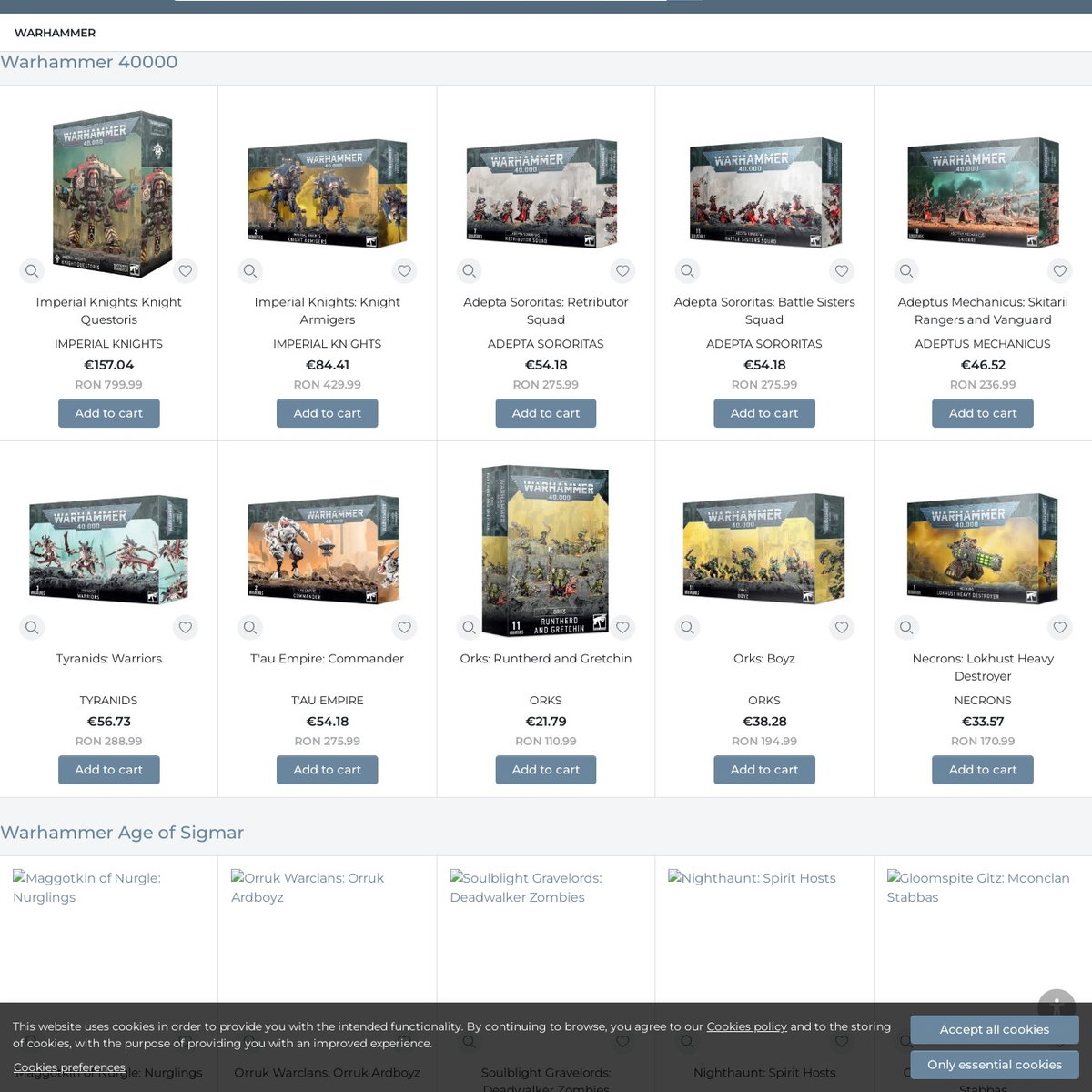Open quick view for Battle Sisters Squad
The width and height of the screenshot is (1092, 1092).
click(x=687, y=270)
